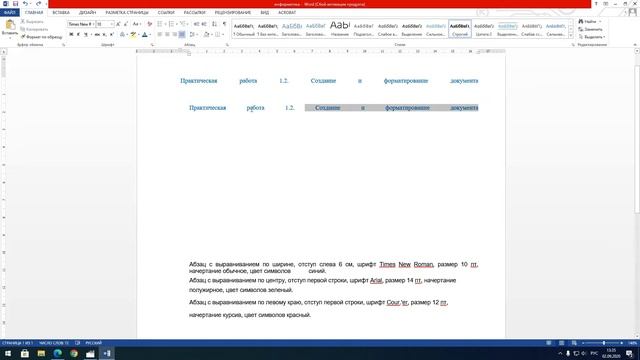
Task: Click text highlight color button
Action: (x=133, y=34)
